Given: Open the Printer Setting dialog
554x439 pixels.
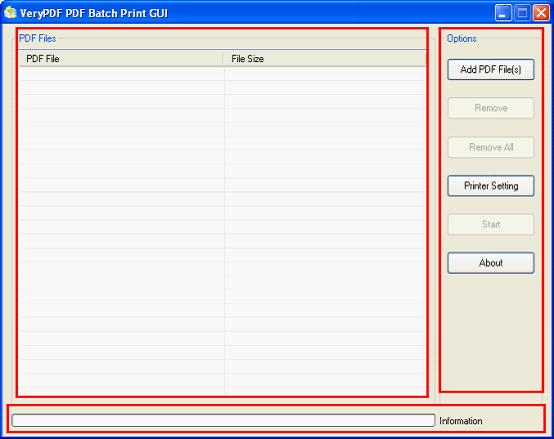Looking at the screenshot, I should click(x=491, y=186).
